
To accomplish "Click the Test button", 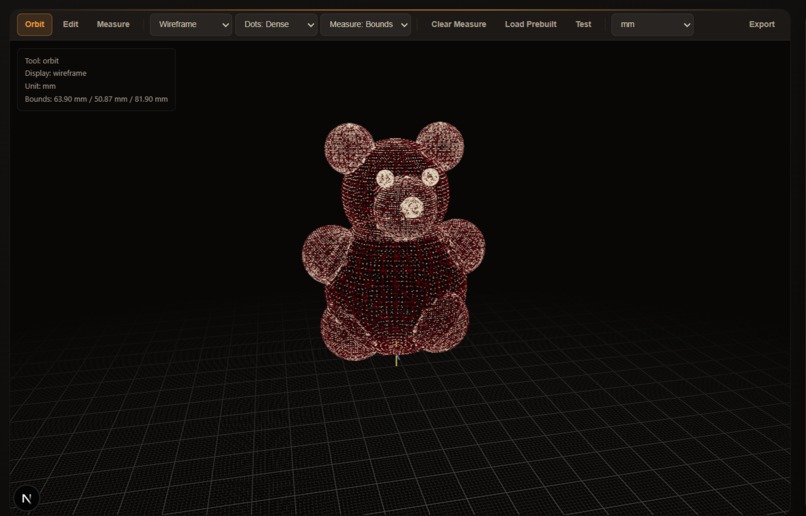I will click(x=583, y=25).
